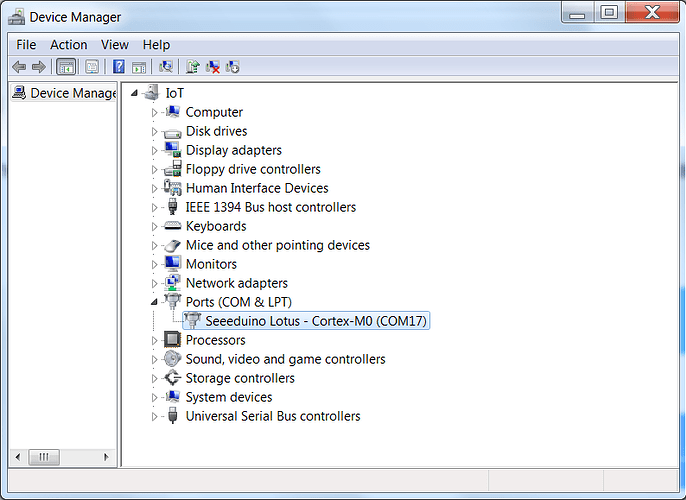Select the Network adapters category
Viewport: 686px width, 500px height.
point(236,283)
